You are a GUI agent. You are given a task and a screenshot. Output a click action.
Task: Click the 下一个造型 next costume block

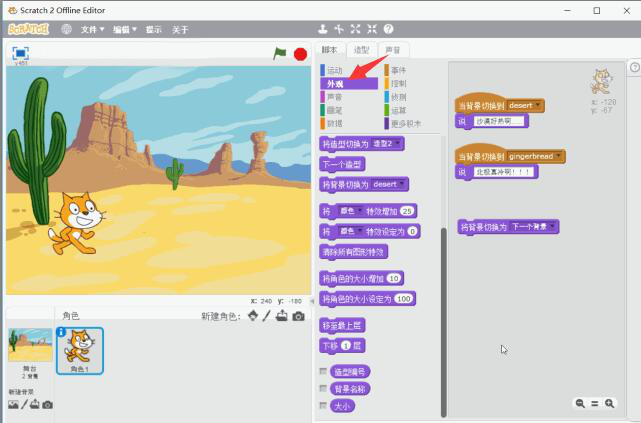[342, 164]
